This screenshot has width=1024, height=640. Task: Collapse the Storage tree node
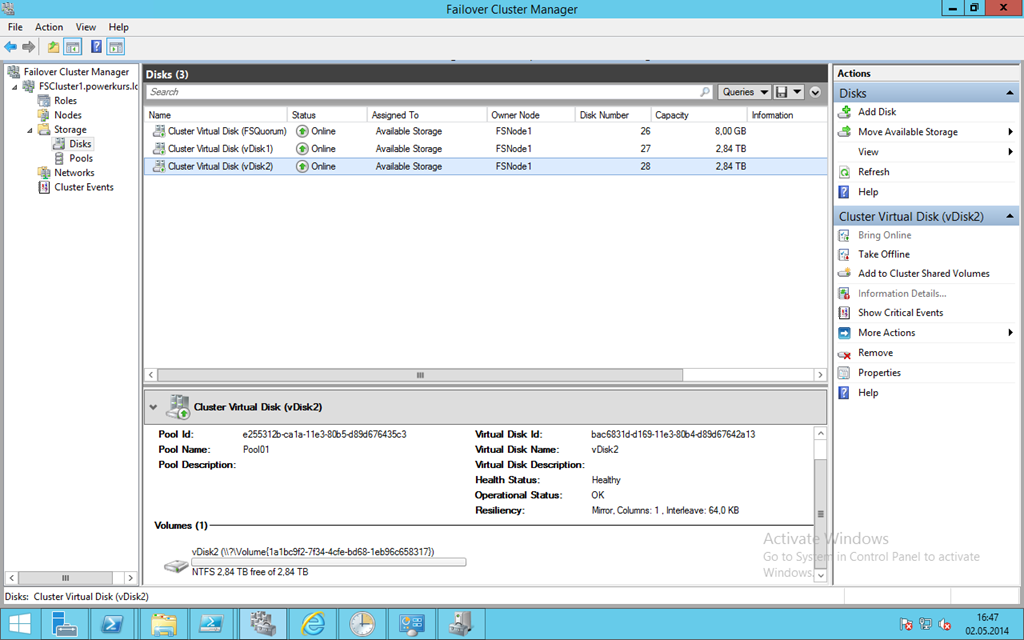tap(29, 130)
